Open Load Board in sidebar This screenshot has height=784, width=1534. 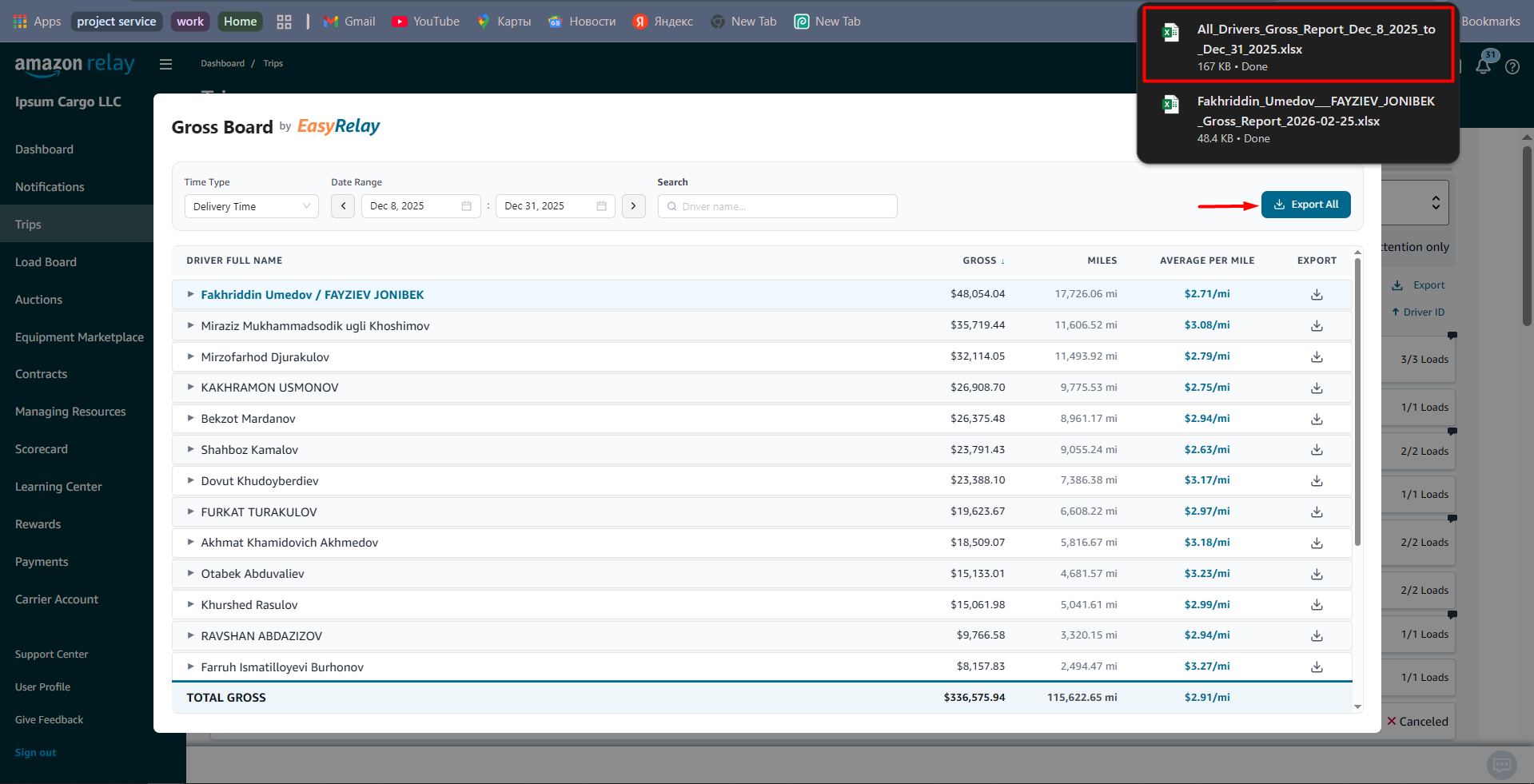tap(46, 262)
